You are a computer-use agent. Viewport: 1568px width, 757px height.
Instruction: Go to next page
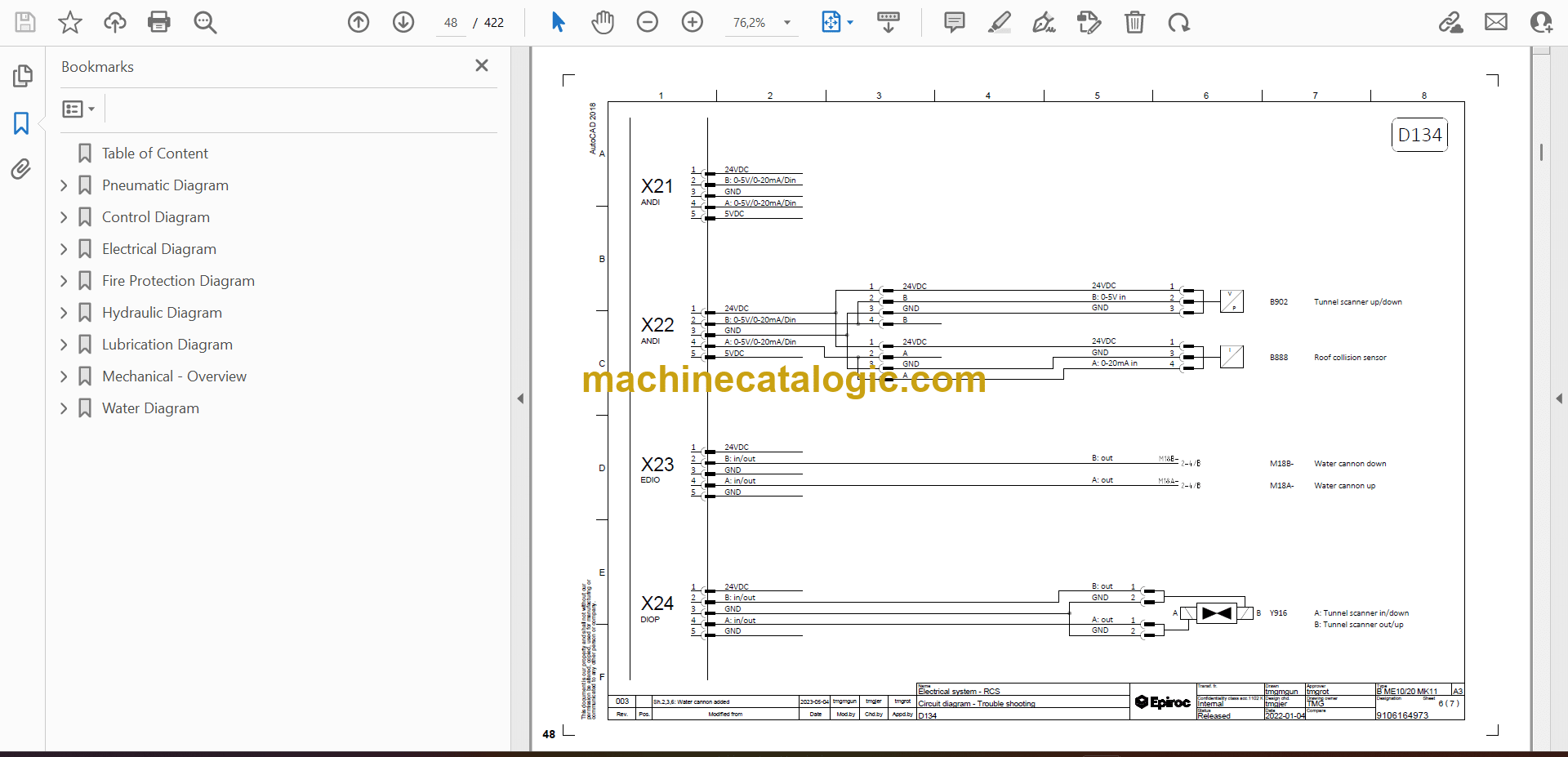click(403, 22)
